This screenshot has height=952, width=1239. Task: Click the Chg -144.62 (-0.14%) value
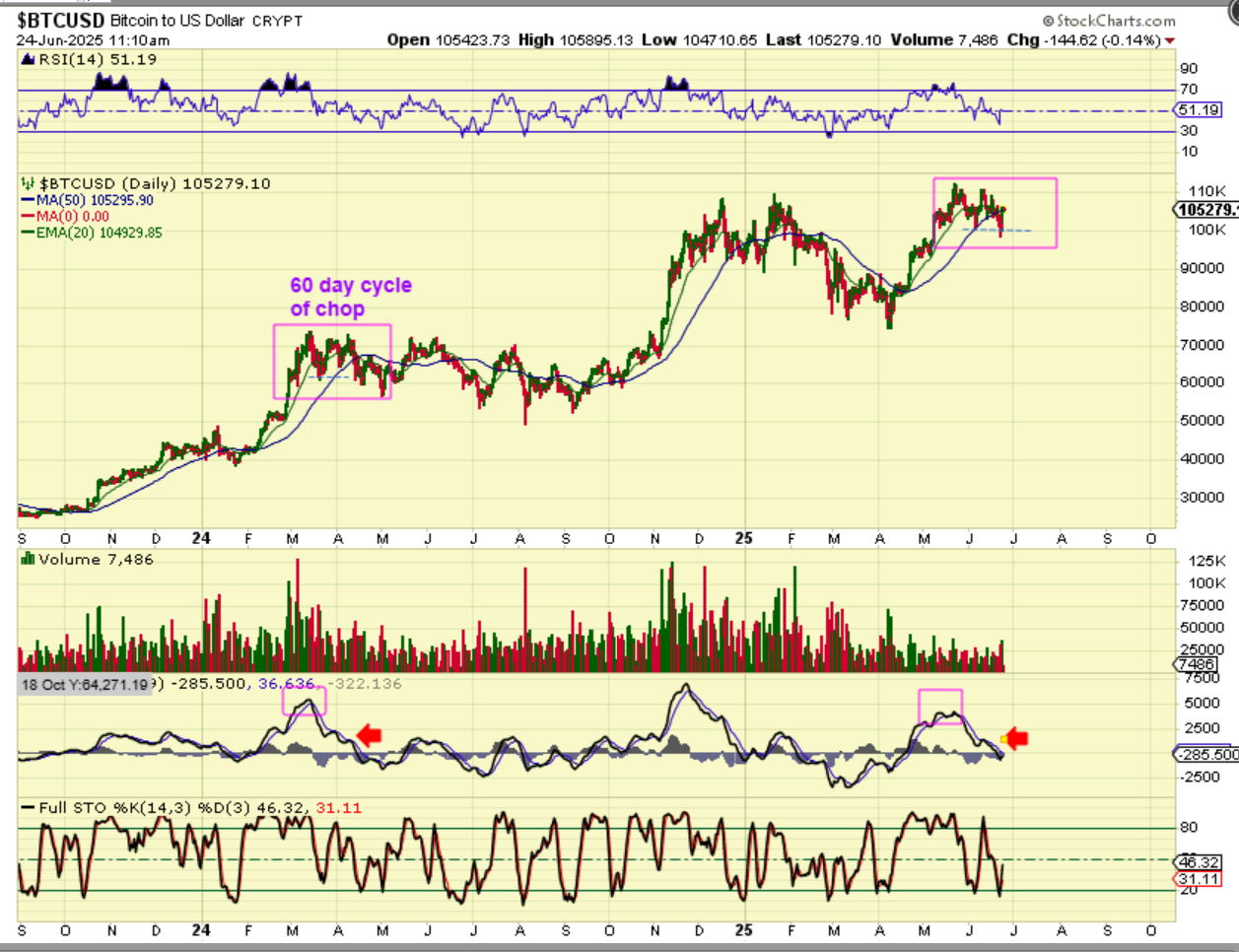pyautogui.click(x=1082, y=39)
